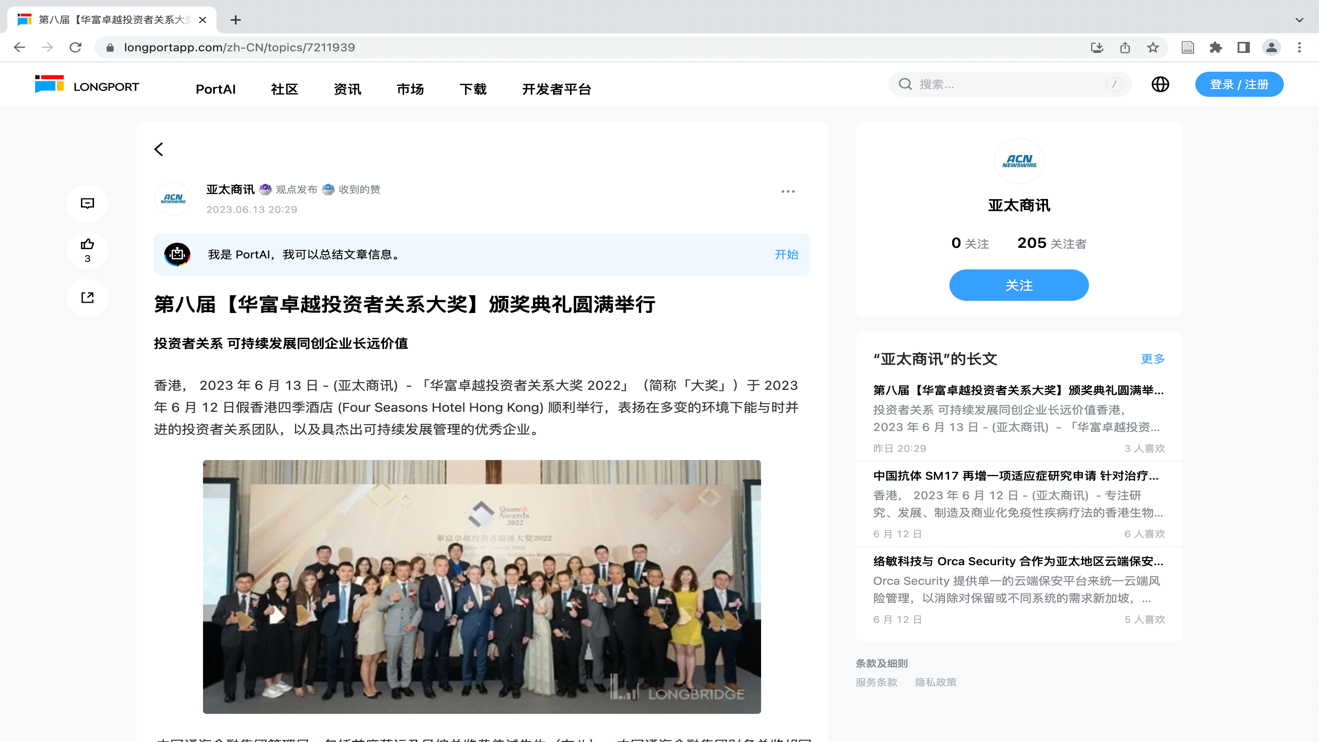
Task: Open the 资讯 menu item
Action: tap(347, 89)
